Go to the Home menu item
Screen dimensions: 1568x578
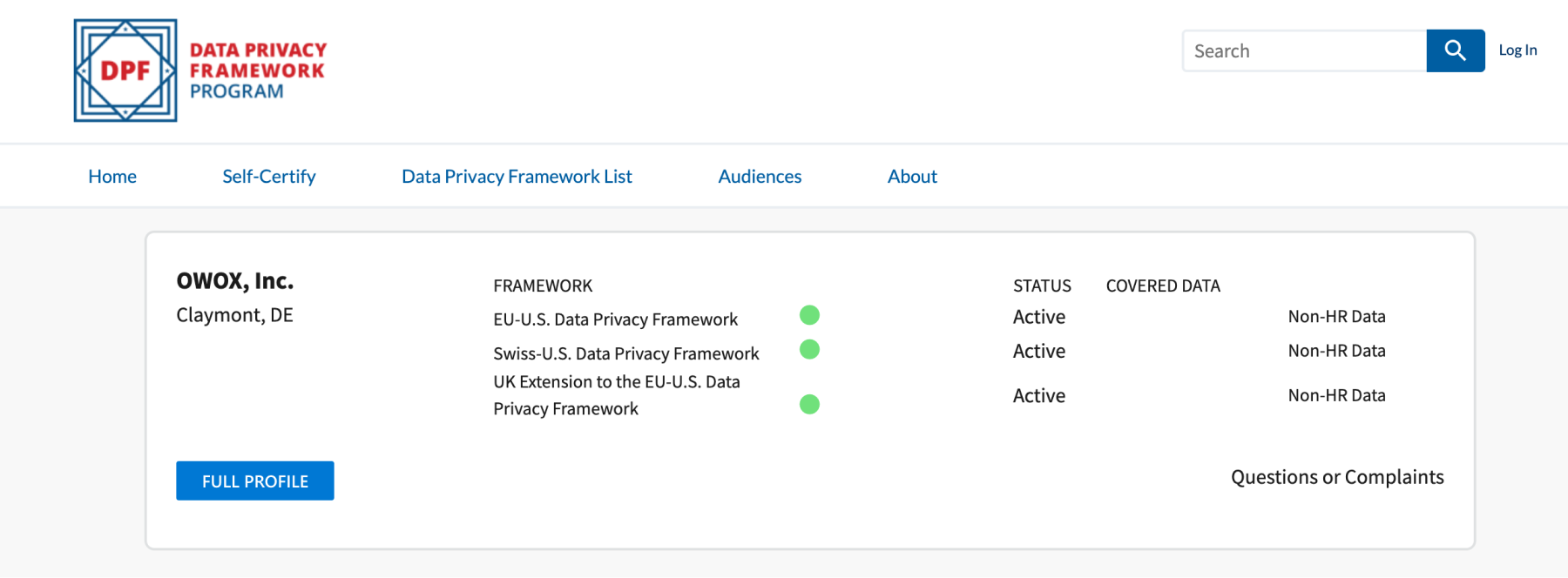point(112,177)
